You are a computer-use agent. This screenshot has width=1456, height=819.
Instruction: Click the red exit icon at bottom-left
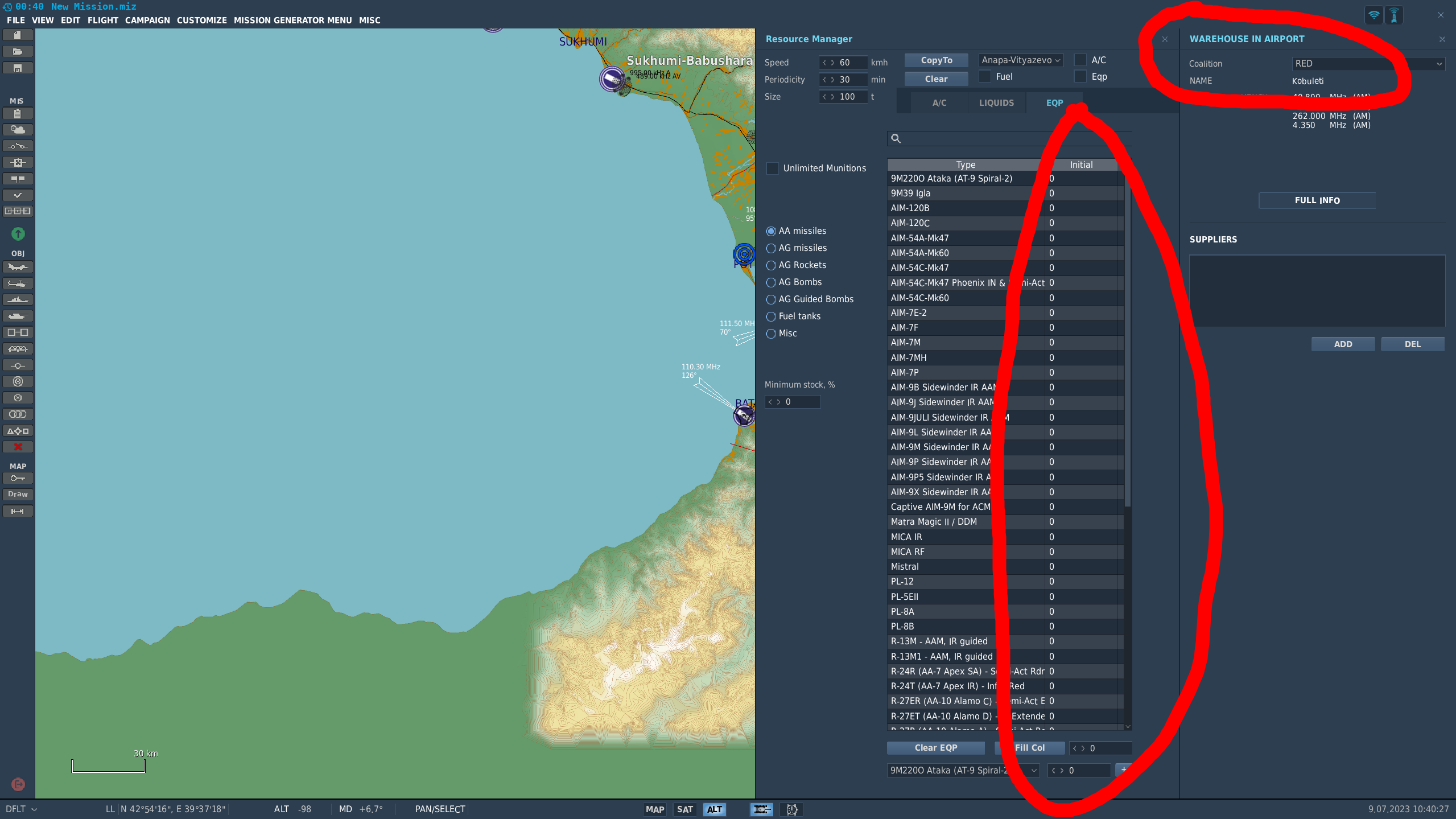18,784
